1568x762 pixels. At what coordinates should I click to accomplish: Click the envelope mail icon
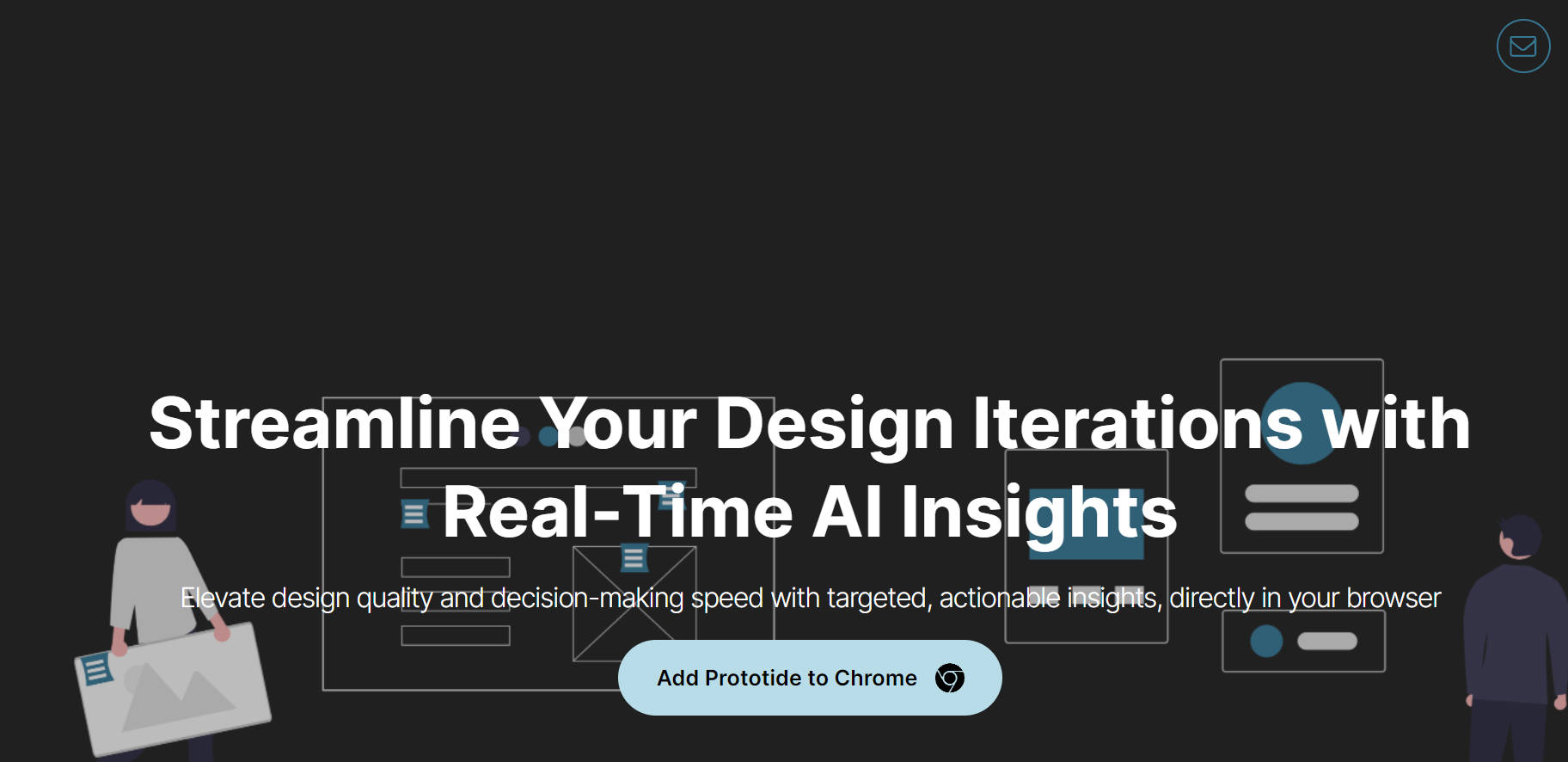point(1522,46)
